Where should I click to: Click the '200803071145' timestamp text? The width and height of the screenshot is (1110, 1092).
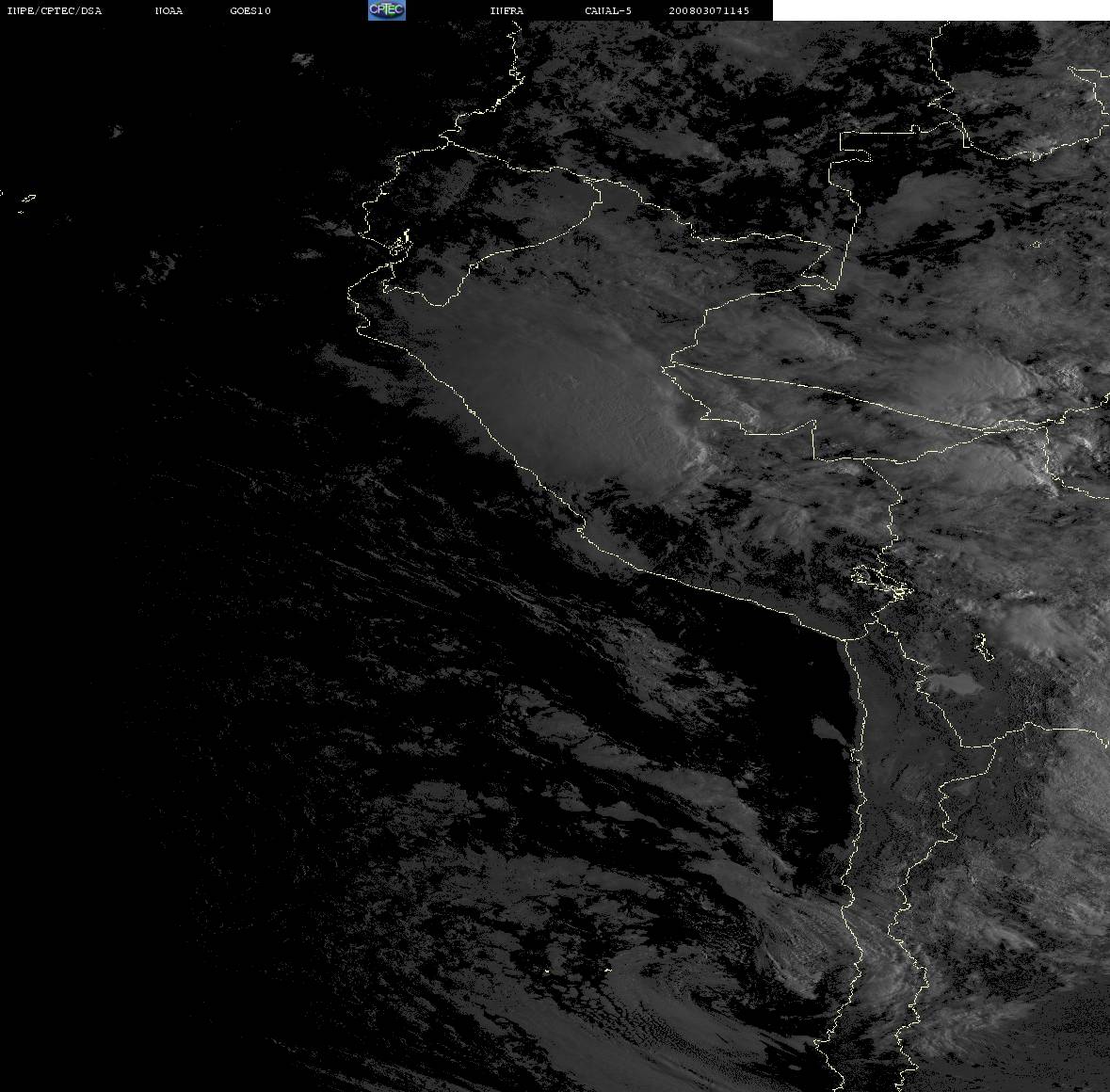(x=709, y=10)
